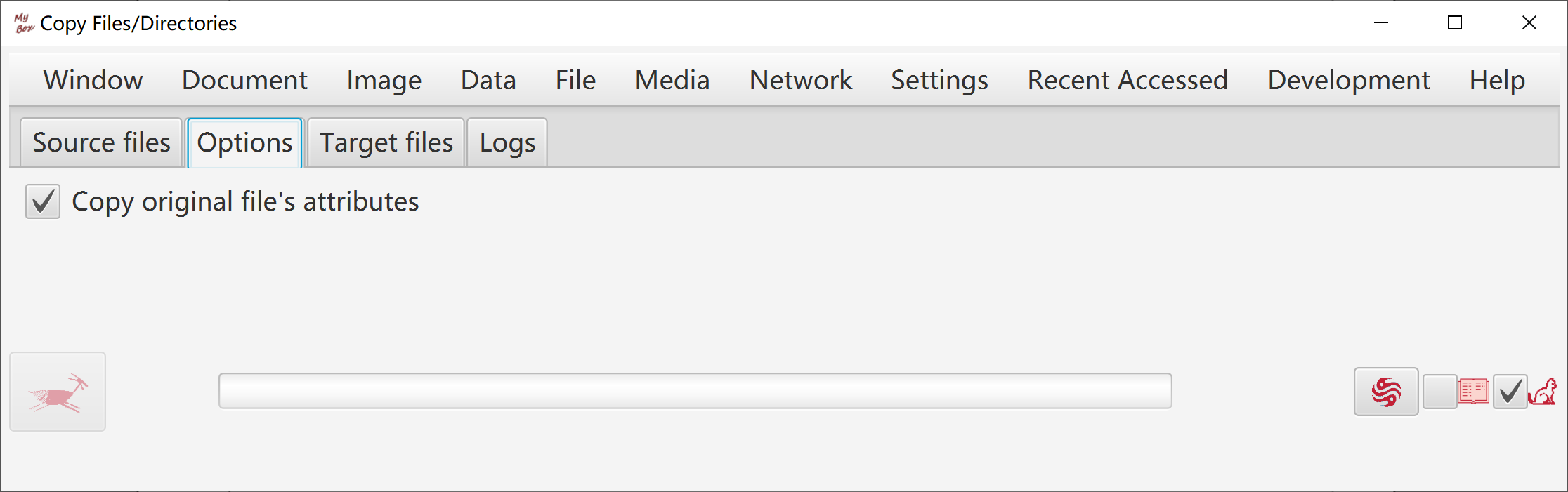Open the Media menu
The width and height of the screenshot is (1568, 492).
click(x=672, y=80)
